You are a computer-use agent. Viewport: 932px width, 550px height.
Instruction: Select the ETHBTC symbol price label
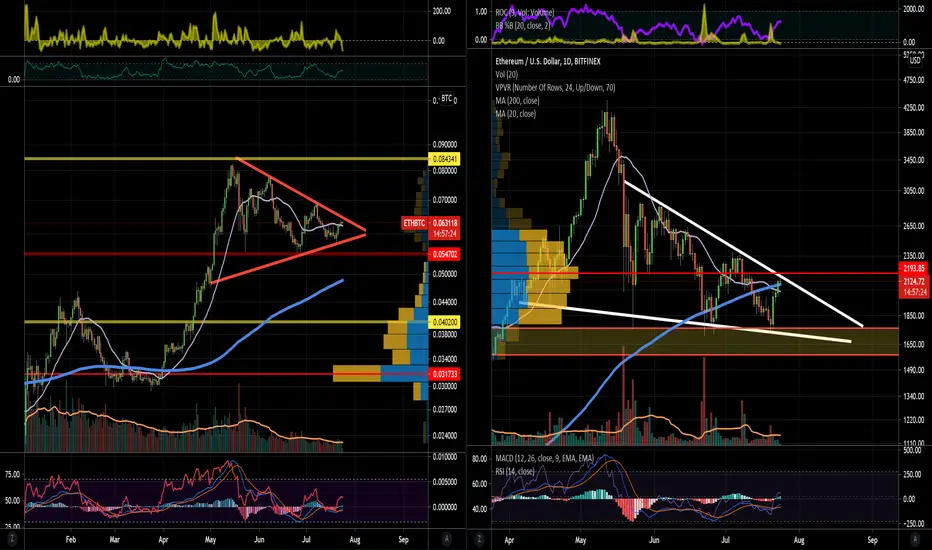pos(414,223)
